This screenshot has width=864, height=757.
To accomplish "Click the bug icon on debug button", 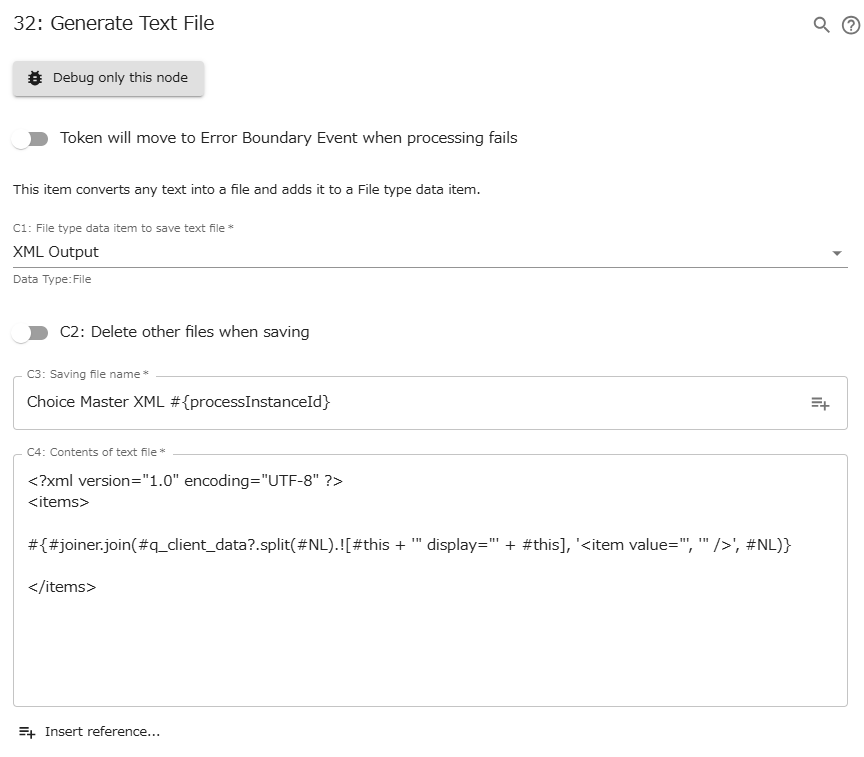I will tap(35, 78).
